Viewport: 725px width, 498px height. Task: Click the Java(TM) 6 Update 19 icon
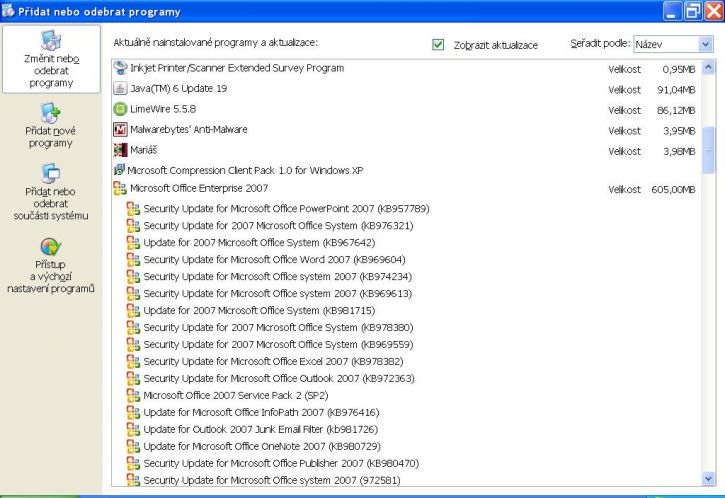(x=120, y=88)
